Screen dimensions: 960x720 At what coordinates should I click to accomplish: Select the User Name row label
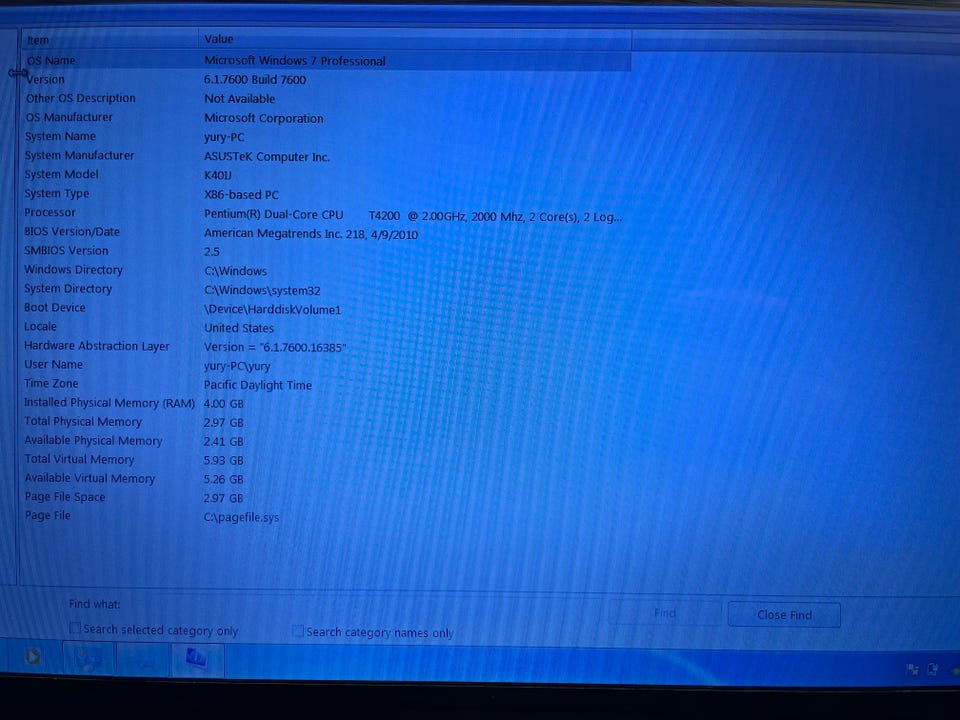(53, 364)
